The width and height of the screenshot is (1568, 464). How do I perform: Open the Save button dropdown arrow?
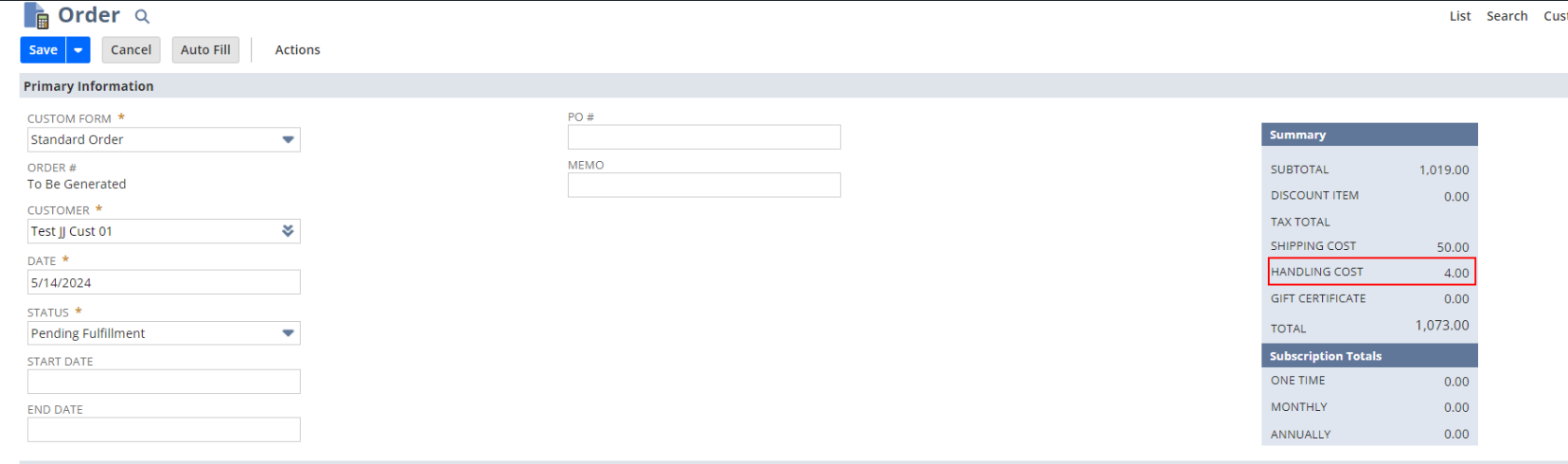[x=79, y=50]
